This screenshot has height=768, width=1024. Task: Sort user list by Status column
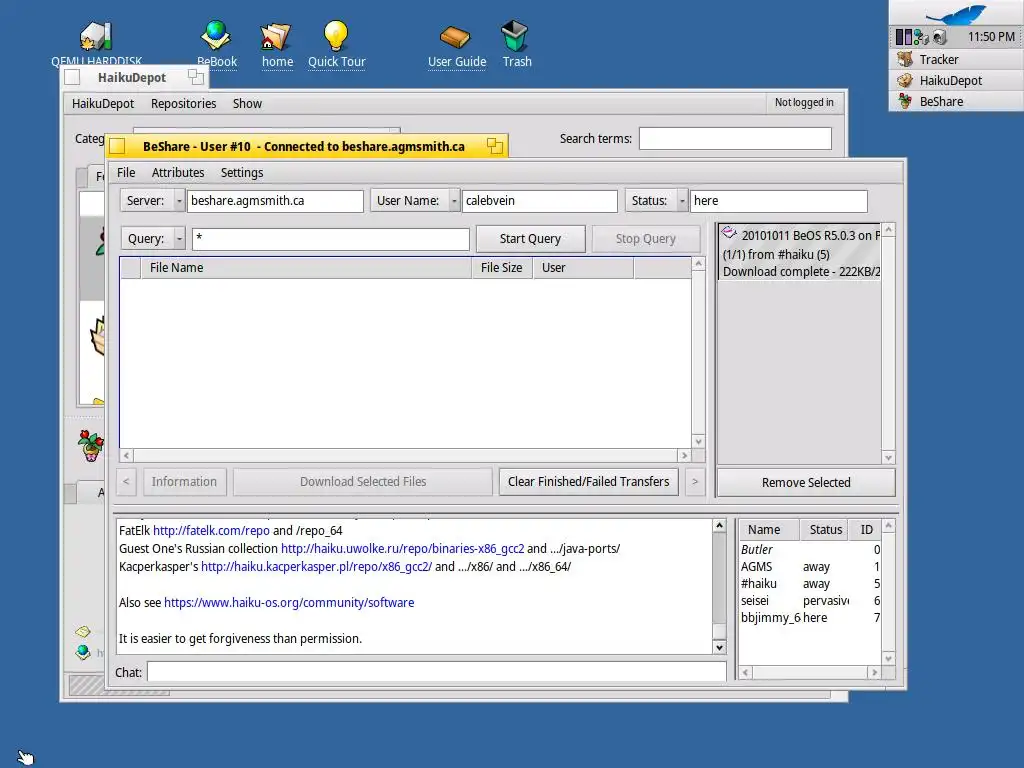825,530
